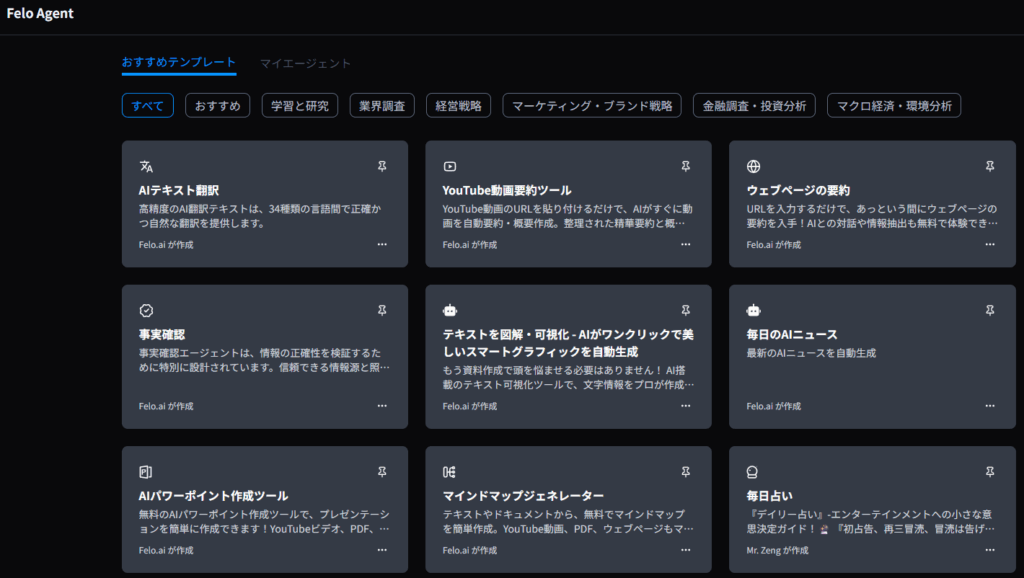Expand the ellipsis menu on マインドマップジェネレーター card
The height and width of the screenshot is (578, 1024).
686,550
